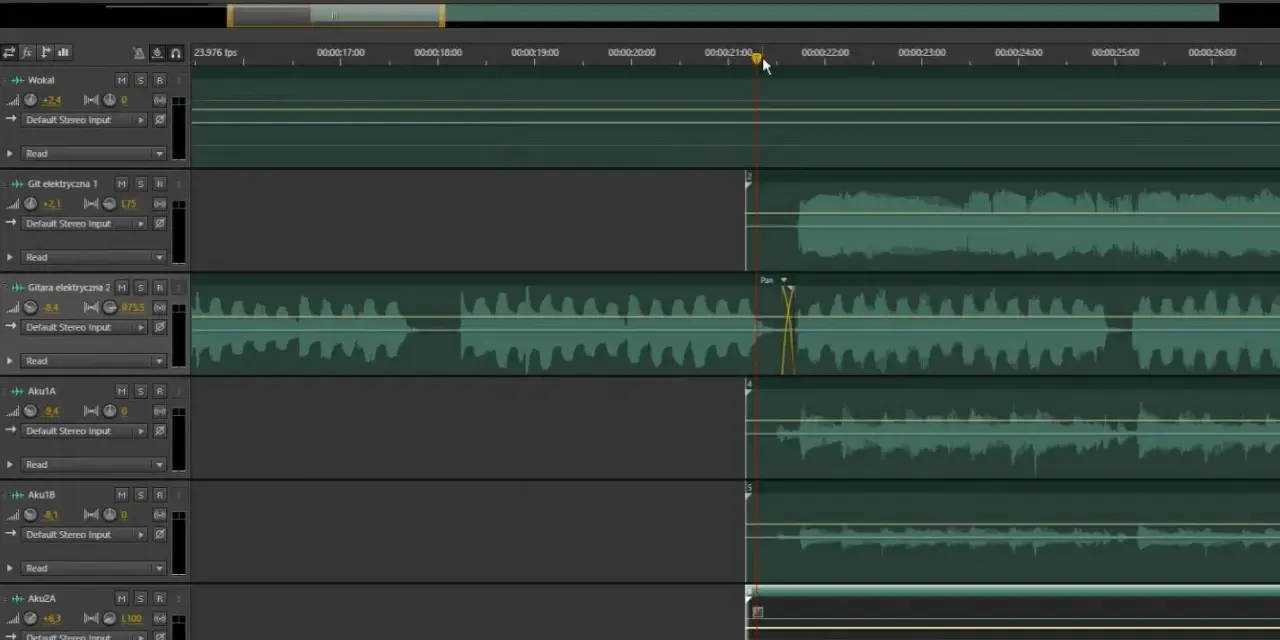Open the Pan envelope dropdown on the Gitara elektryczna 2 clip
Image resolution: width=1280 pixels, height=640 pixels.
pos(784,280)
